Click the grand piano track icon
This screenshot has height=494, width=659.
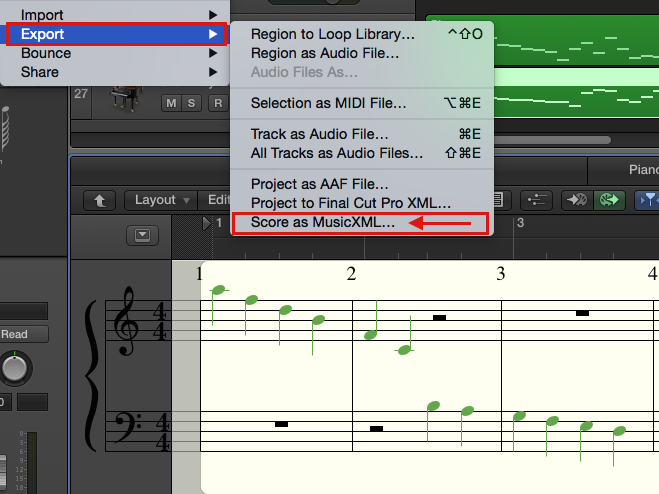coord(125,99)
